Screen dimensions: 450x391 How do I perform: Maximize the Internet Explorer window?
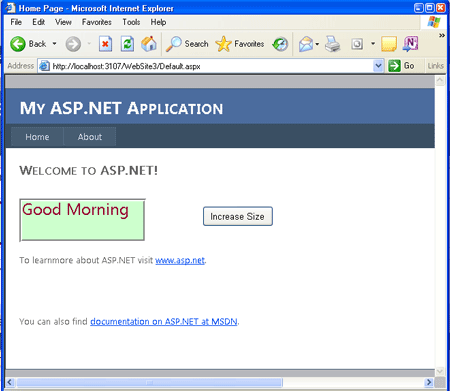pyautogui.click(x=430, y=8)
